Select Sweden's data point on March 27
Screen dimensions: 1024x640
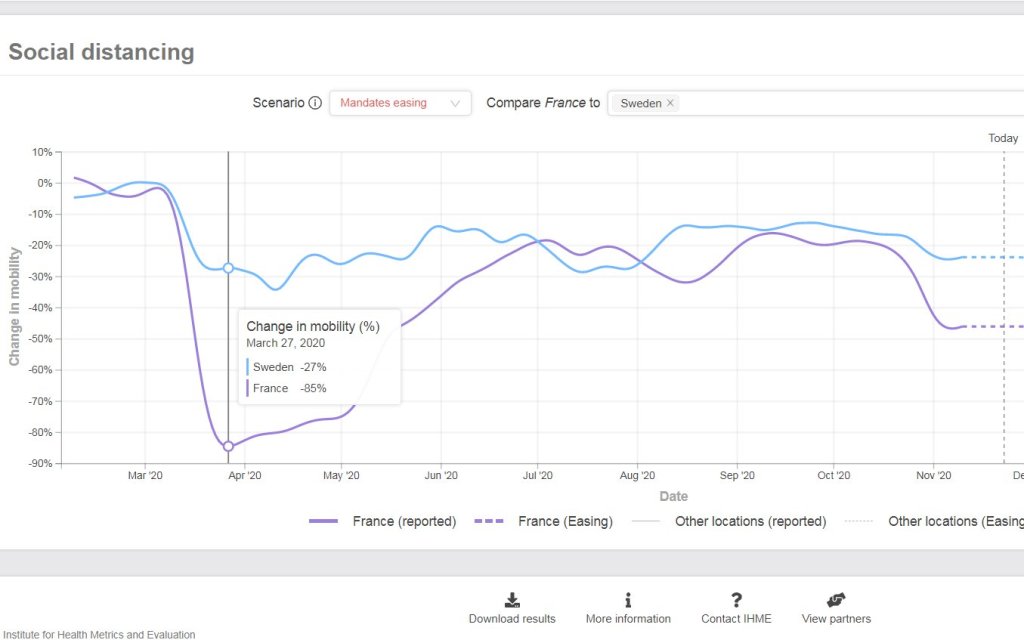click(x=228, y=268)
